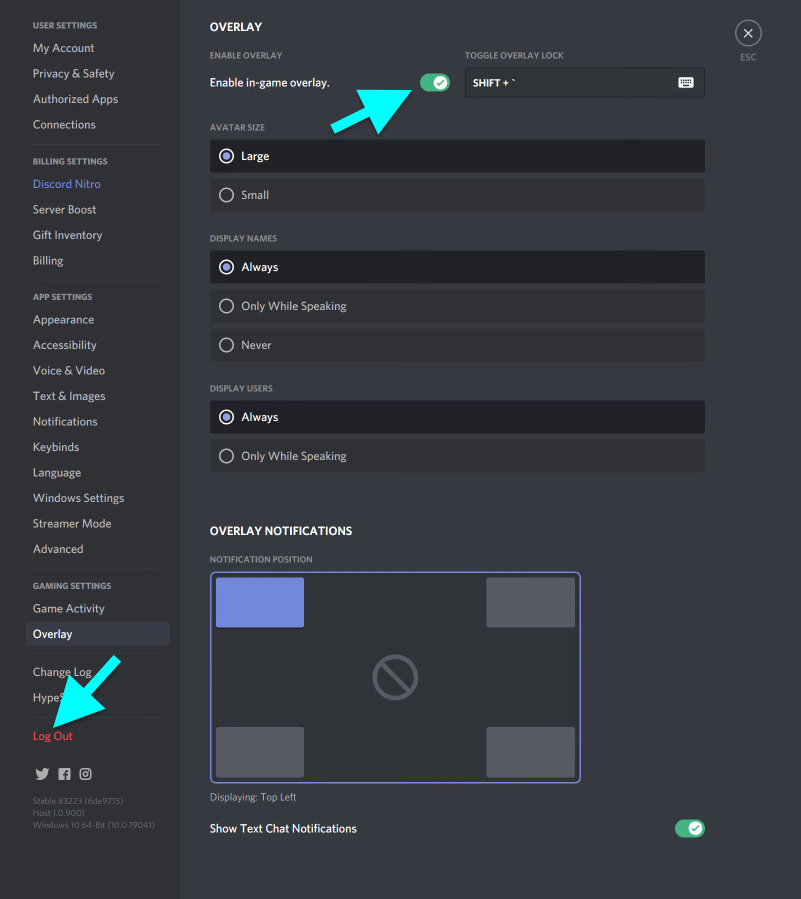View the Change Log
Viewport: 801px width, 899px height.
click(64, 671)
